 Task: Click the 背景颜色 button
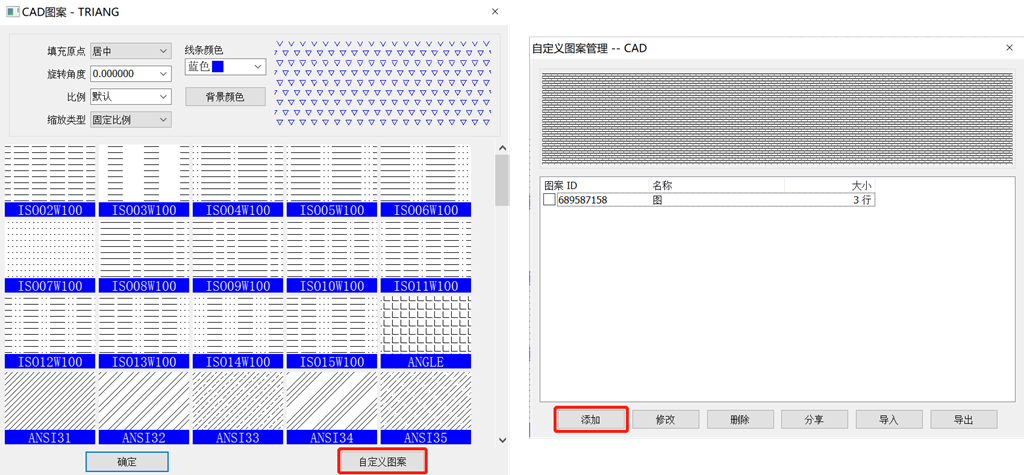tap(225, 97)
